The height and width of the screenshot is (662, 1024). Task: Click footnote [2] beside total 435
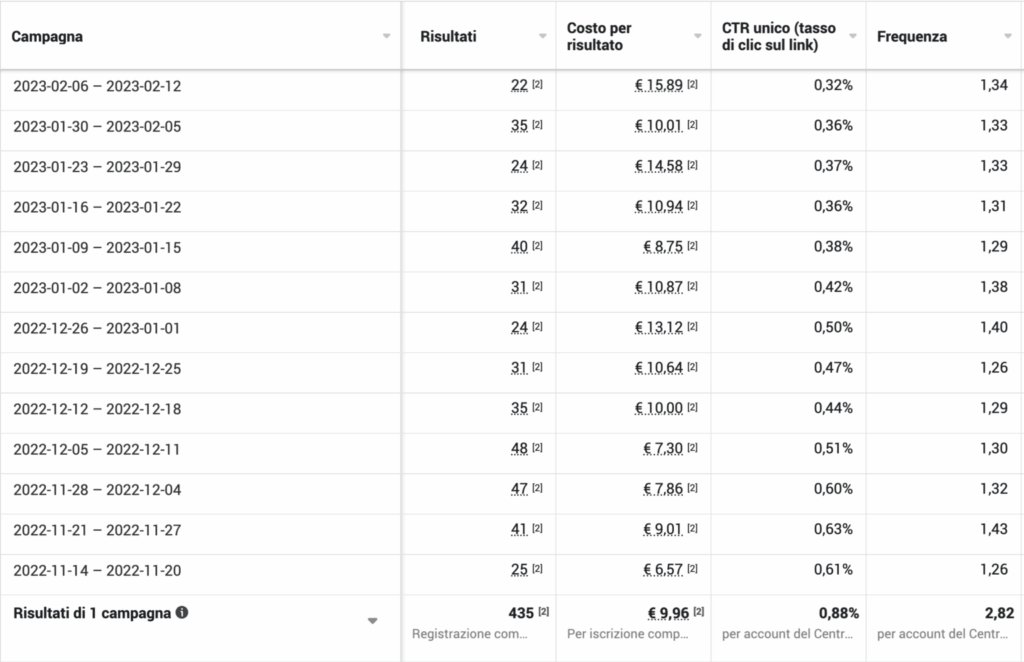coord(543,612)
